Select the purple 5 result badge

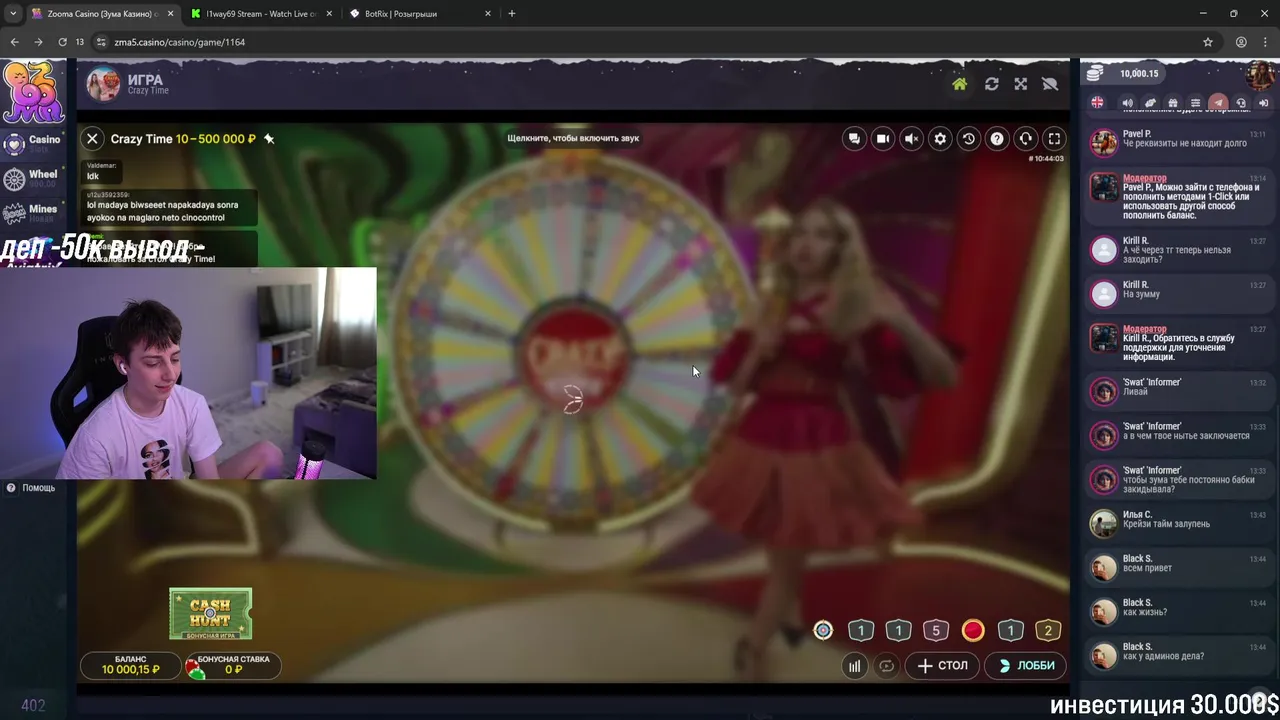[x=936, y=630]
